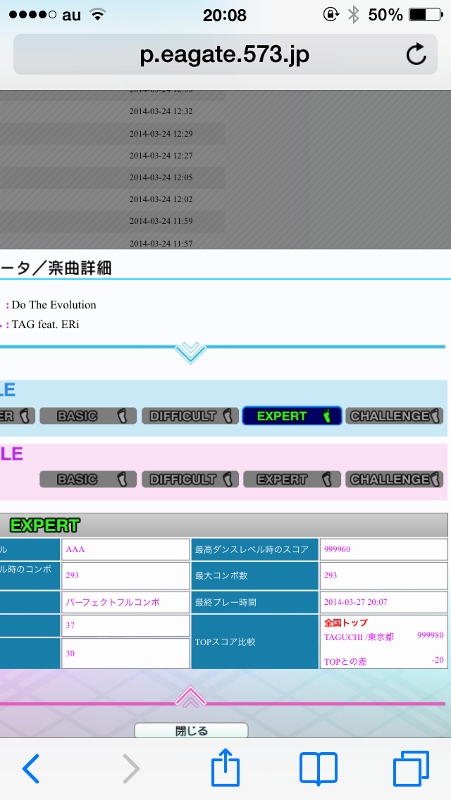The width and height of the screenshot is (451, 800).
Task: Open the Bookmarks book icon
Action: (x=318, y=768)
